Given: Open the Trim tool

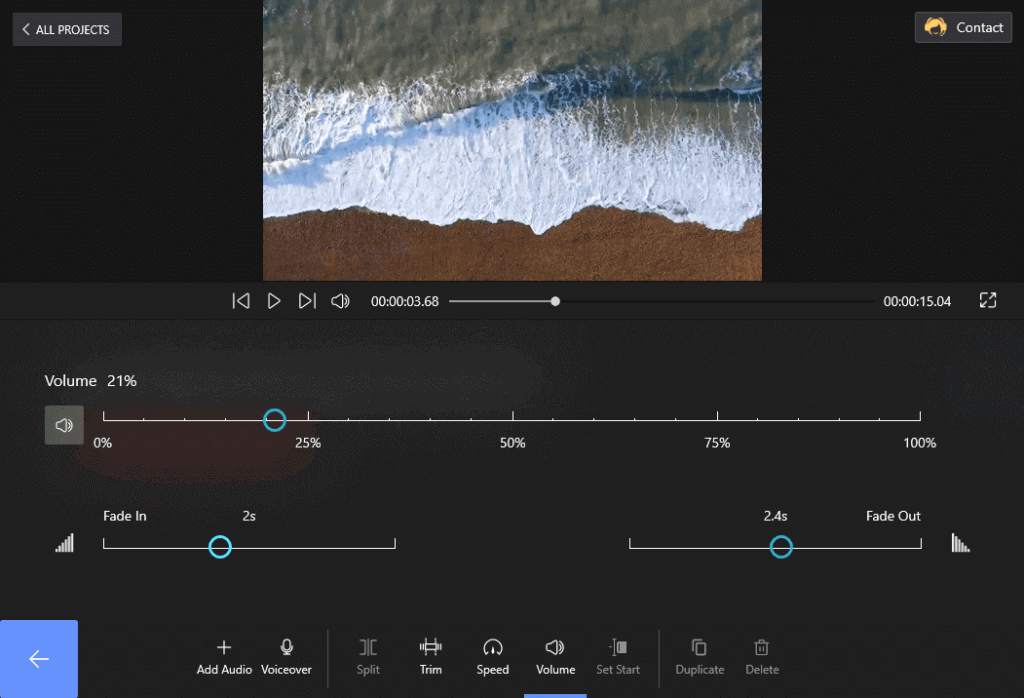Looking at the screenshot, I should 430,658.
